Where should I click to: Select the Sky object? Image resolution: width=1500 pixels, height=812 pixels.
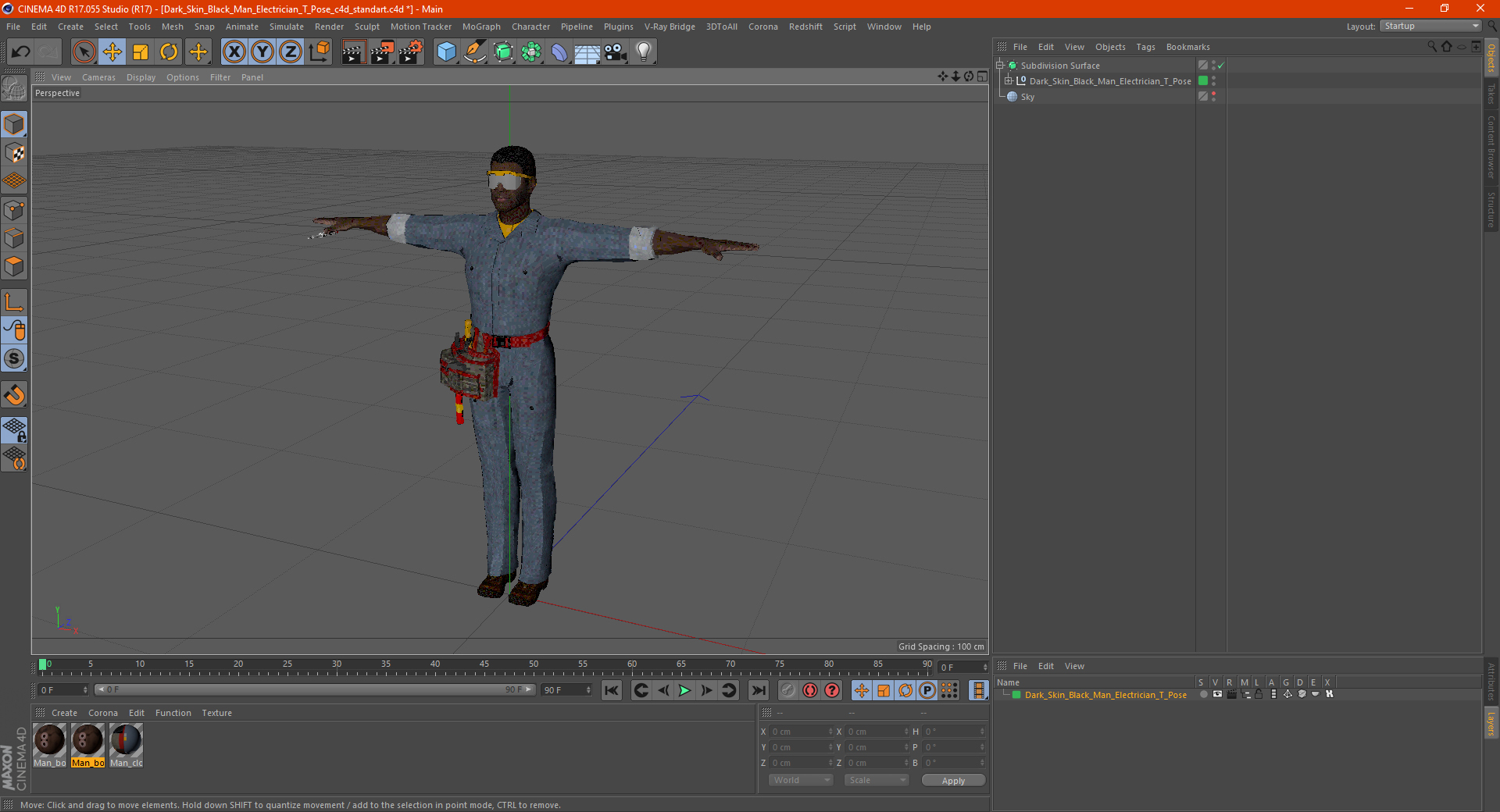1027,97
